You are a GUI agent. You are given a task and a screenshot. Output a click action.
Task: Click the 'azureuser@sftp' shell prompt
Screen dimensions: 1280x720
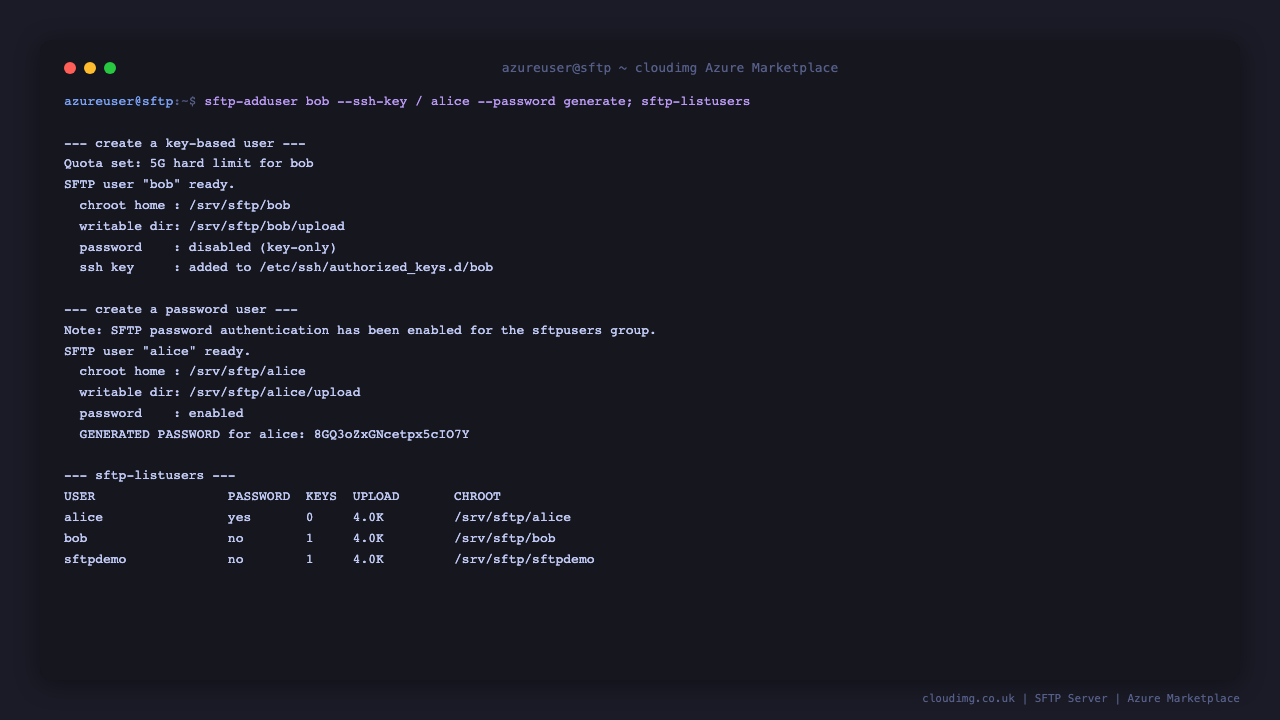click(118, 101)
